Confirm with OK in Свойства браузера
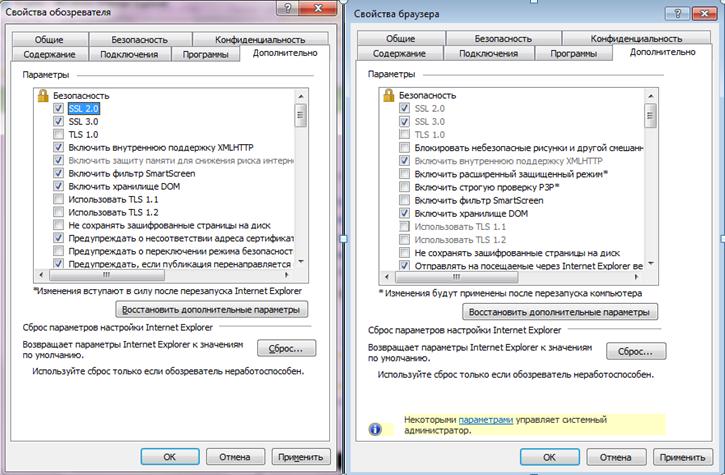 [549, 457]
